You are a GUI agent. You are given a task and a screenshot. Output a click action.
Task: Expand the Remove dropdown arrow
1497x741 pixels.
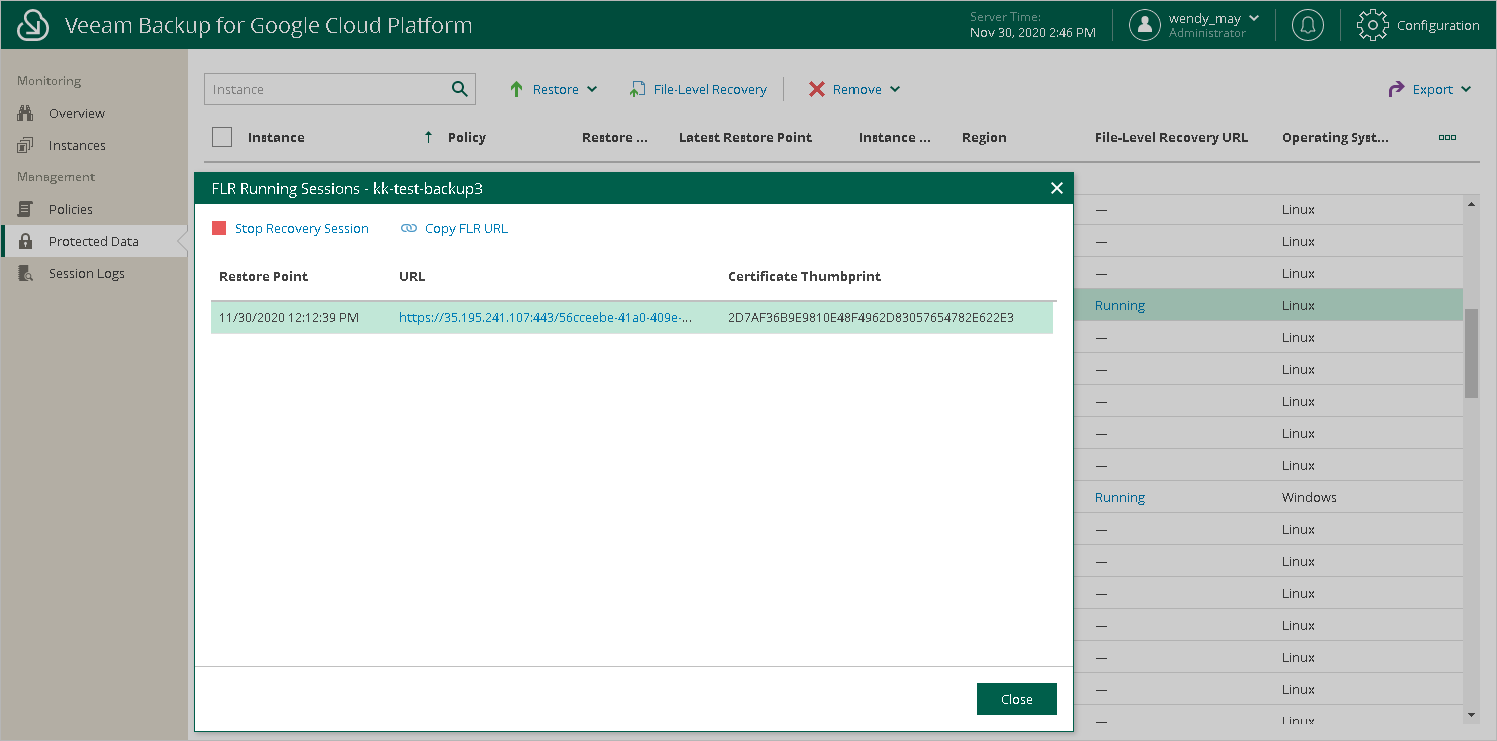(x=895, y=89)
